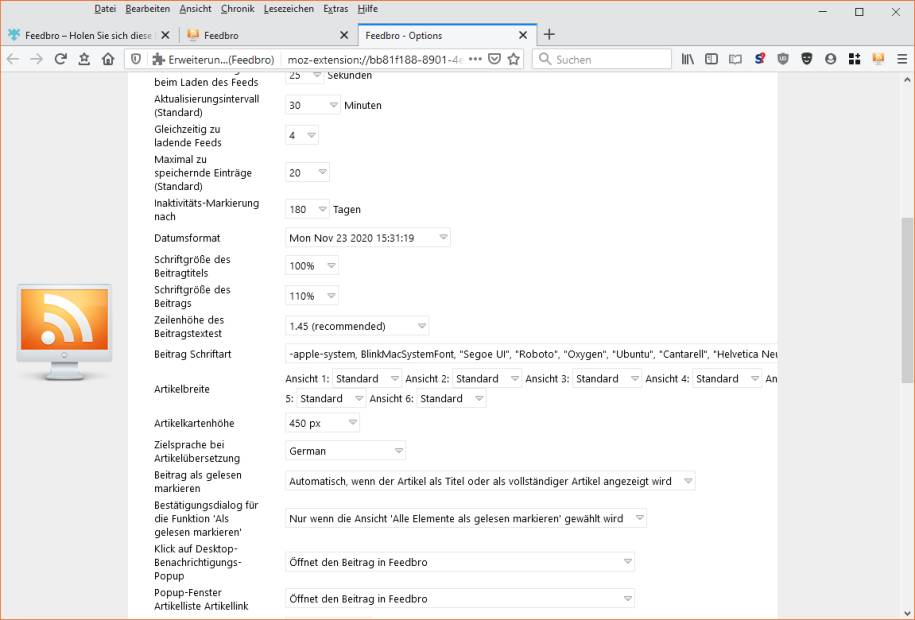915x620 pixels.
Task: Open the Bearbeiten menu
Action: (148, 9)
